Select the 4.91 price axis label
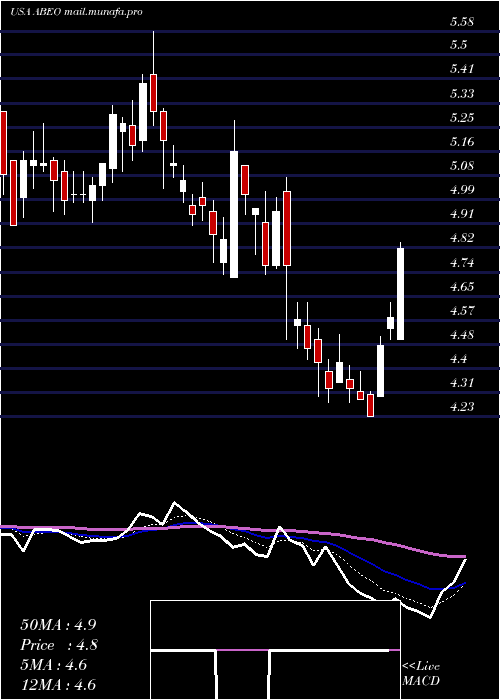This screenshot has height=700, width=500. click(x=462, y=214)
